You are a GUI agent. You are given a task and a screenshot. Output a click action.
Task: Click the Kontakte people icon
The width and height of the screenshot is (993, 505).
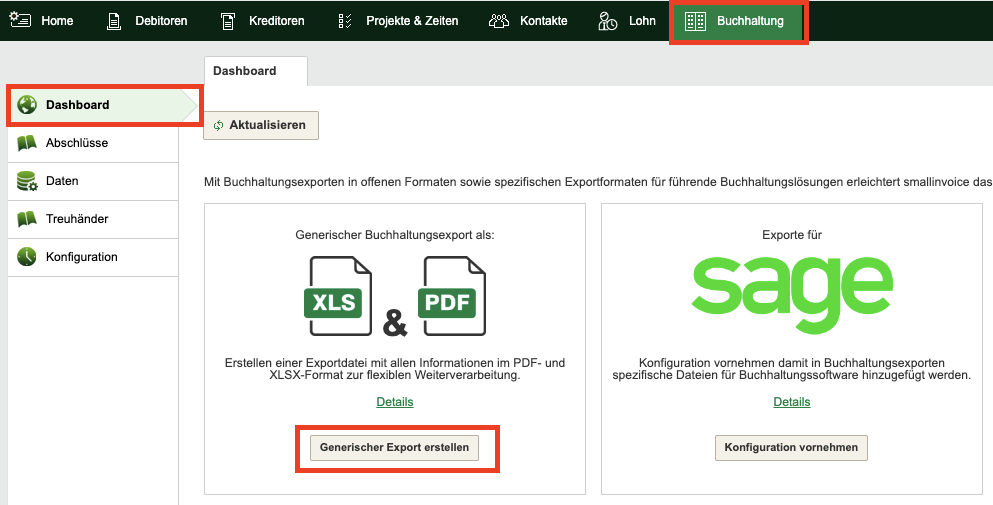499,21
